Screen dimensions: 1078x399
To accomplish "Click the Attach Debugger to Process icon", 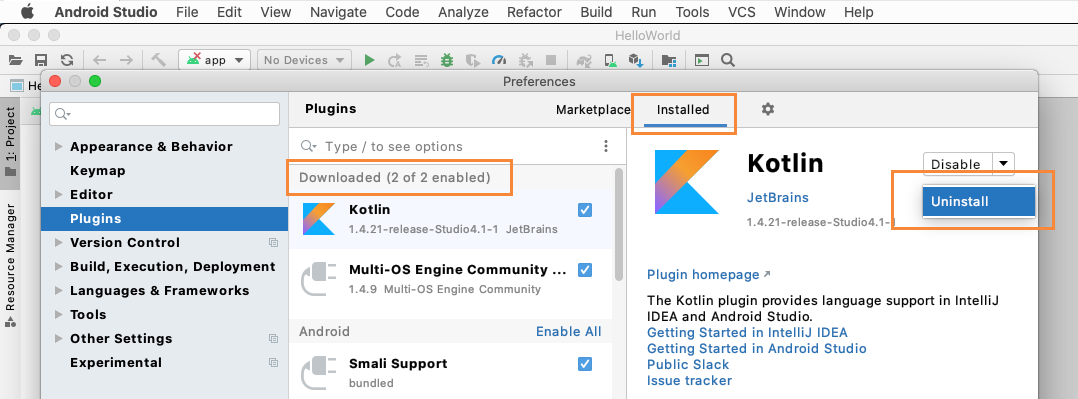I will tap(525, 61).
